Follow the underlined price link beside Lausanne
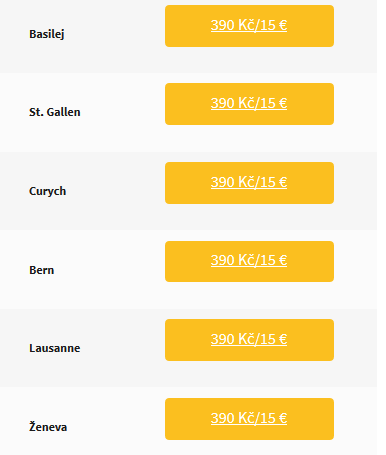The height and width of the screenshot is (455, 386). (x=249, y=339)
